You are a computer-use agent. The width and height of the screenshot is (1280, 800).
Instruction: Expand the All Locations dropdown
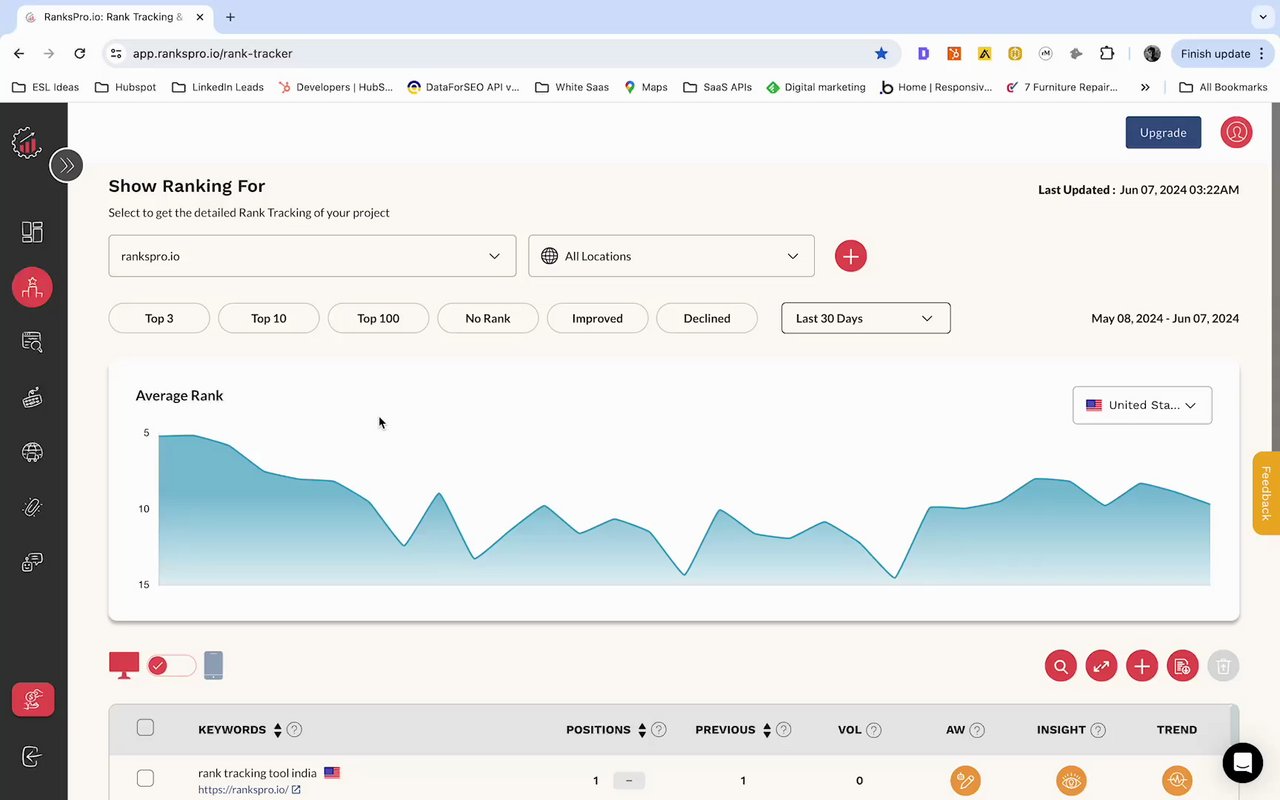coord(671,256)
